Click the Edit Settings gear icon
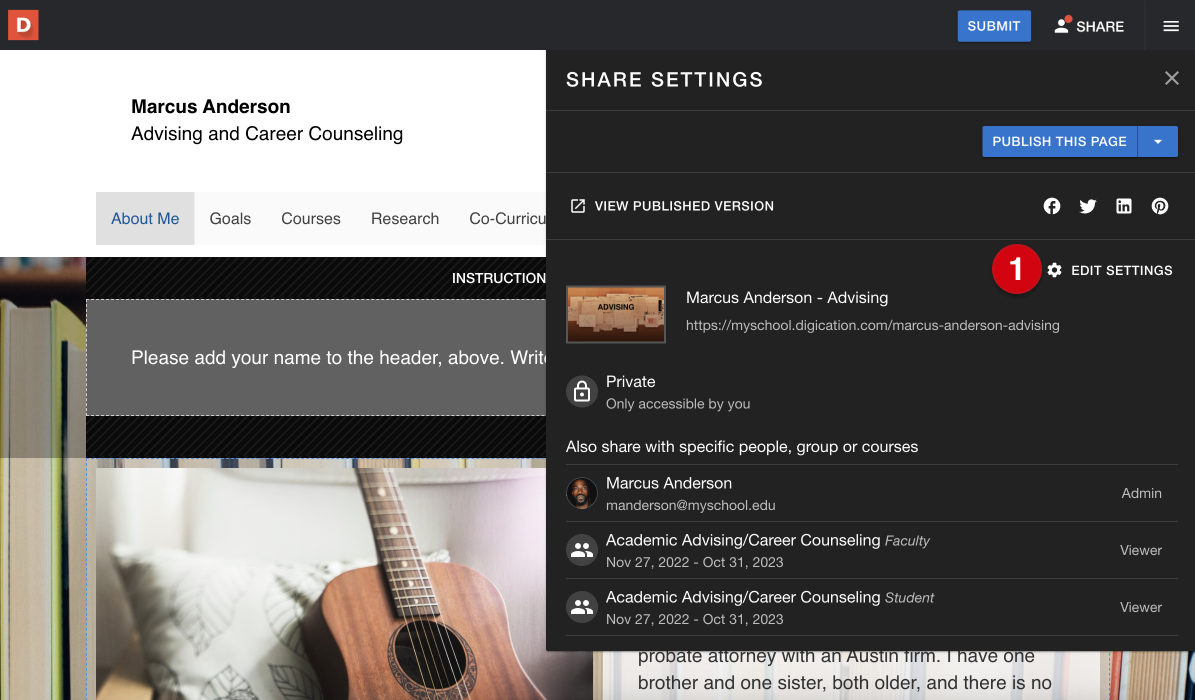Image resolution: width=1195 pixels, height=700 pixels. (x=1054, y=270)
